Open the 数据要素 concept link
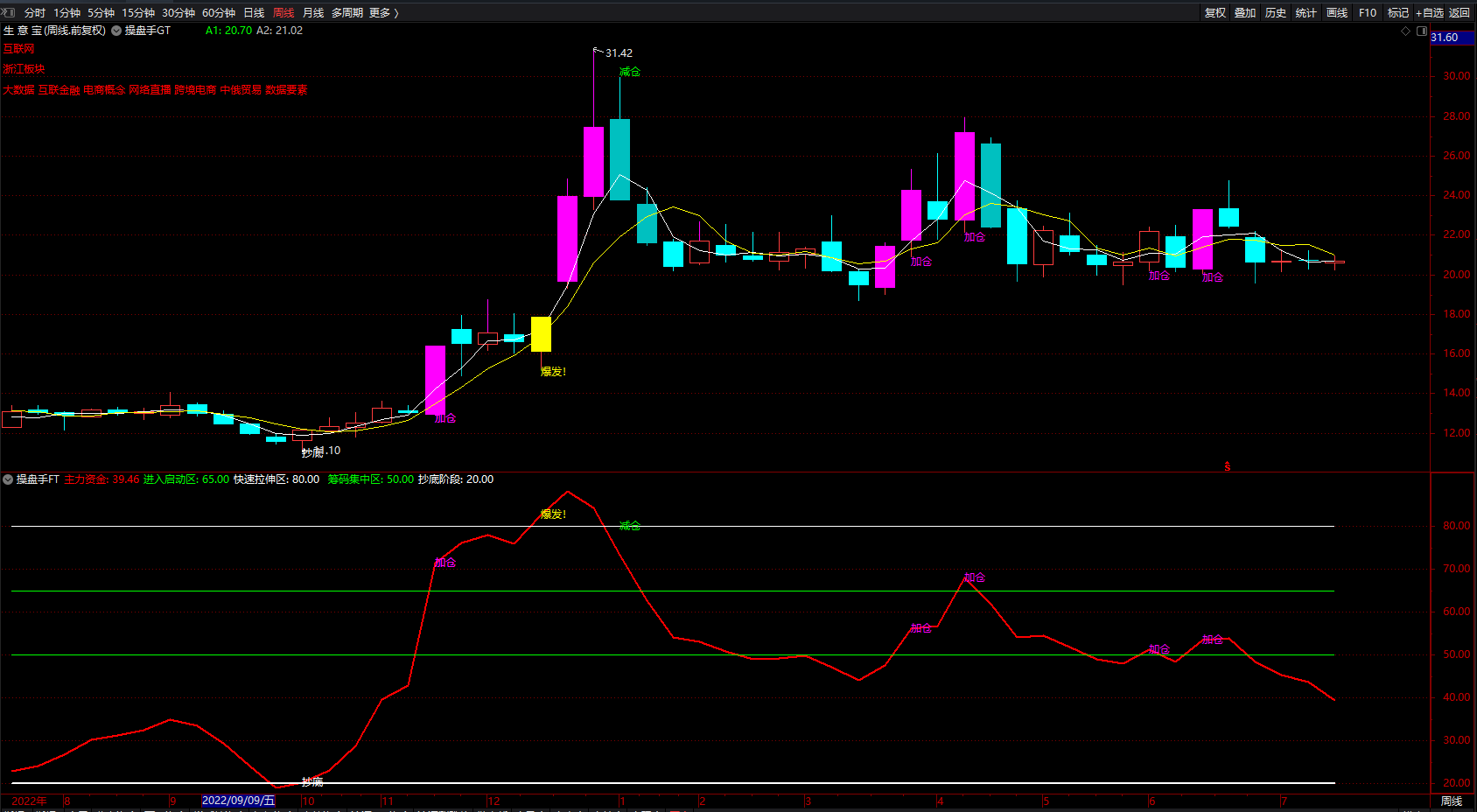This screenshot has height=812, width=1477. point(287,90)
